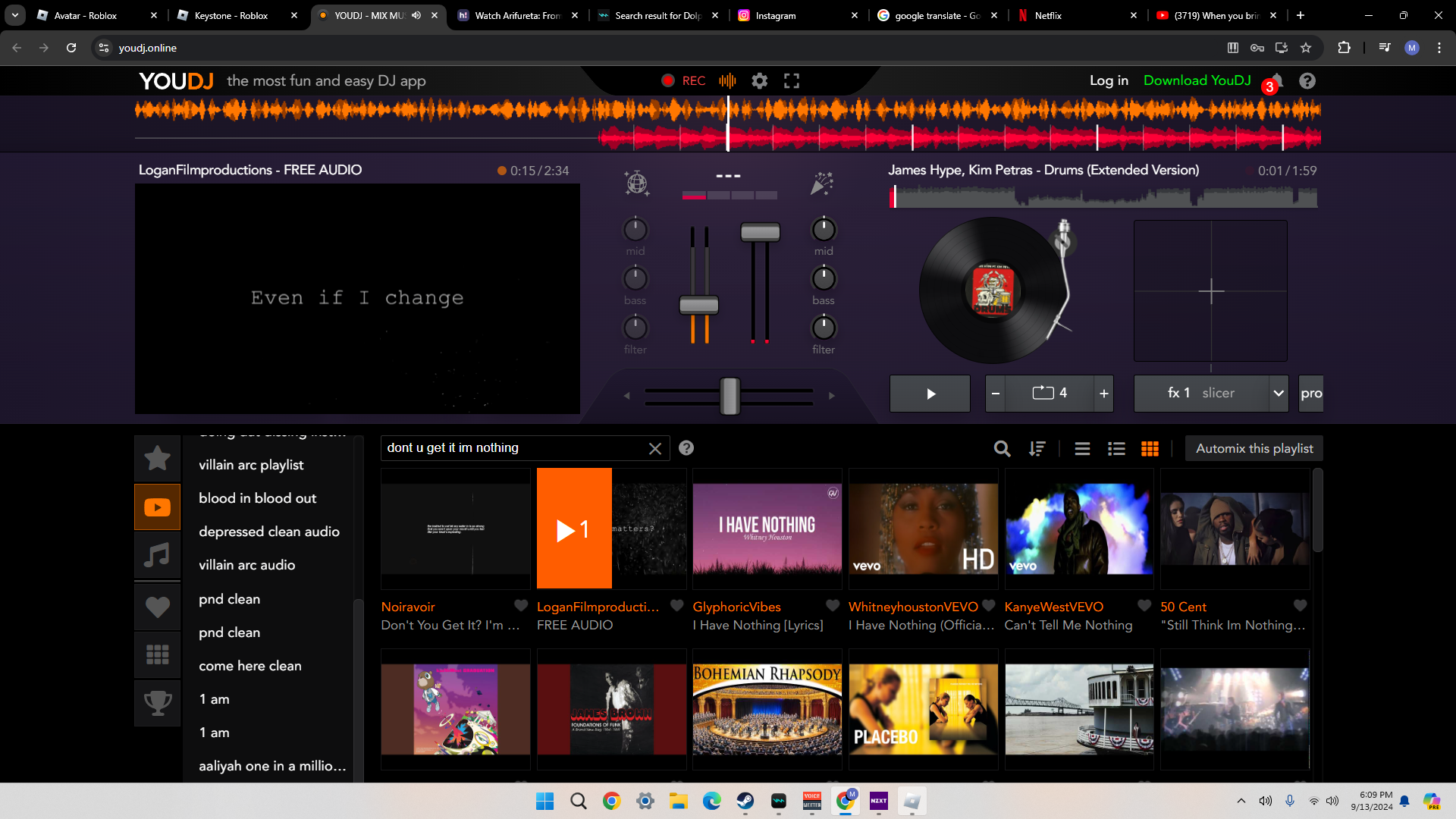Nudge crossfader left with arrow
1456x819 pixels.
pos(626,396)
